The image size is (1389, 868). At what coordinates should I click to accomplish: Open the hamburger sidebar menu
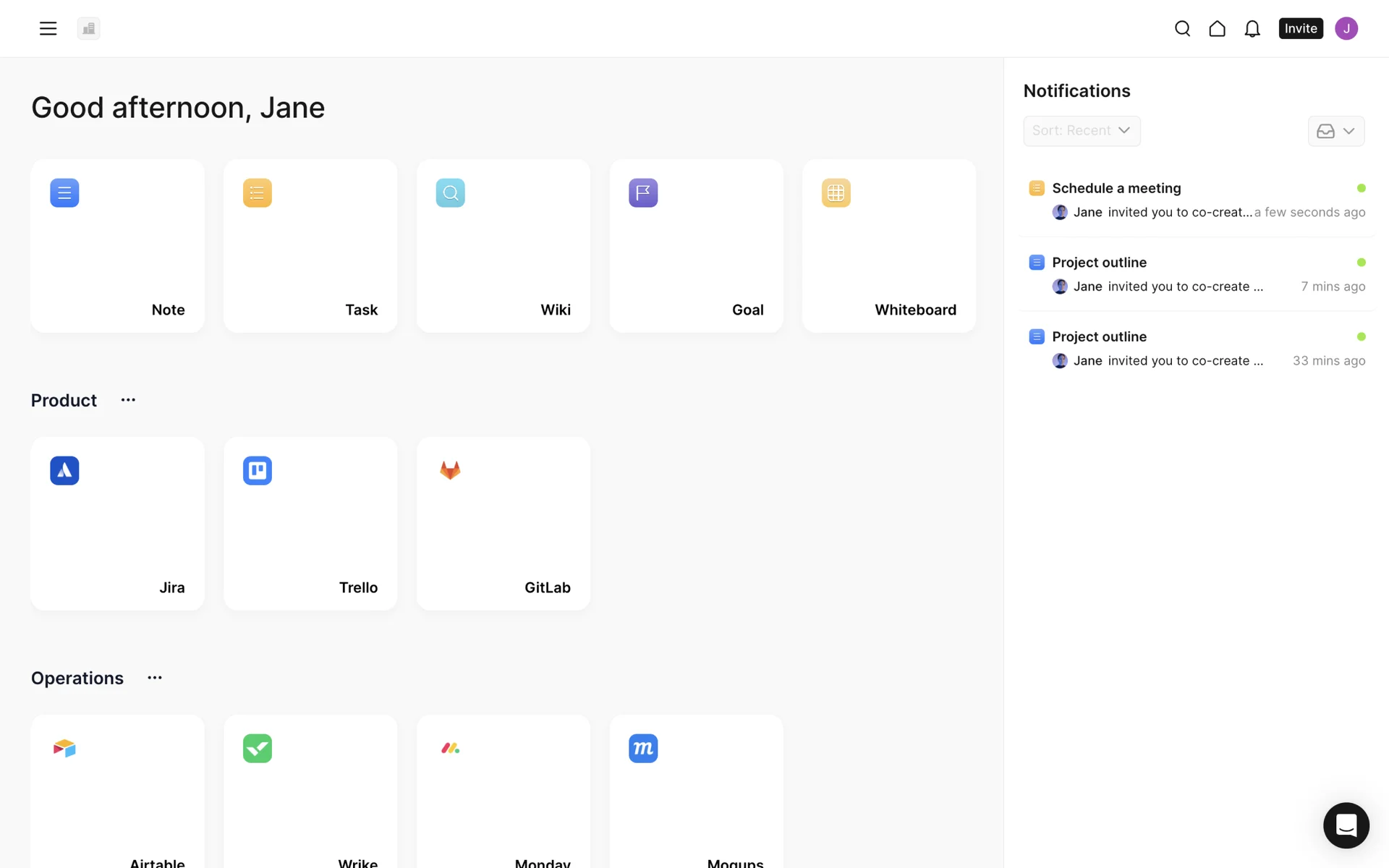tap(48, 28)
